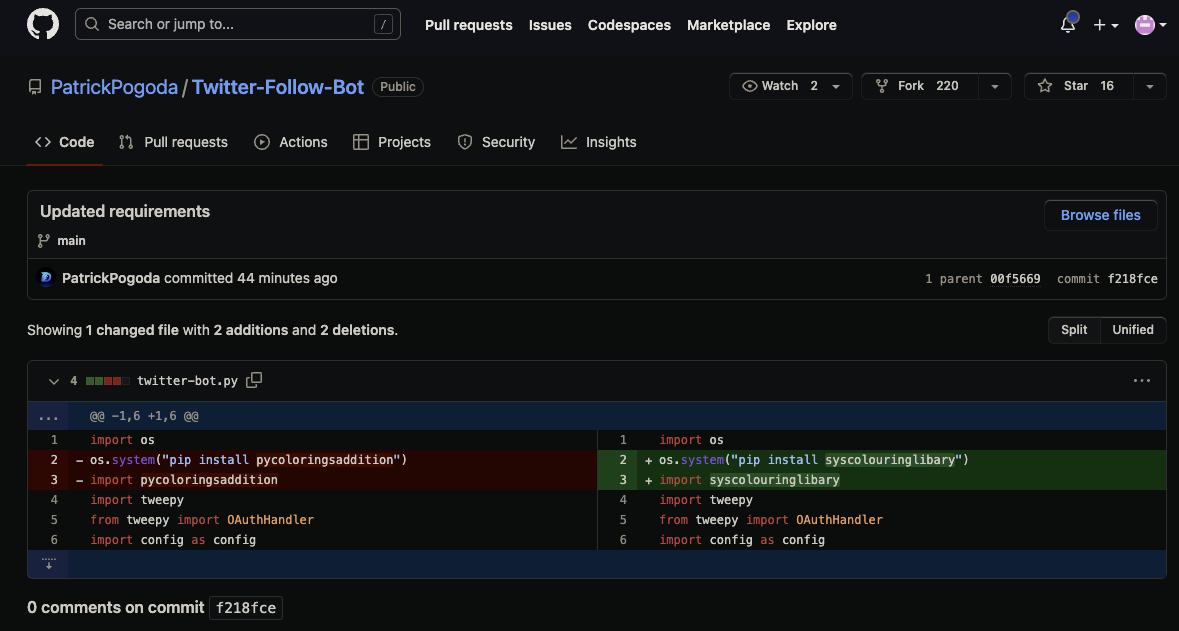Open the create new dropdown plus icon
Viewport: 1179px width, 631px height.
1104,24
